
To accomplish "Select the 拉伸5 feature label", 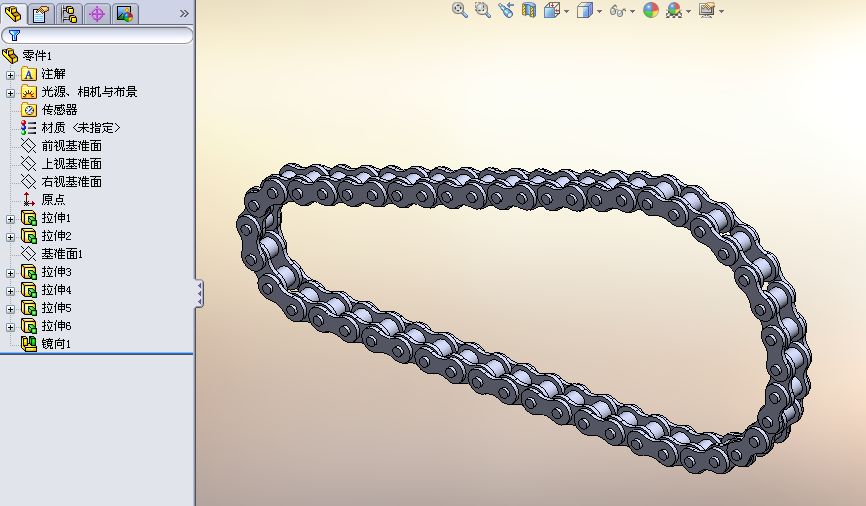I will click(x=56, y=308).
